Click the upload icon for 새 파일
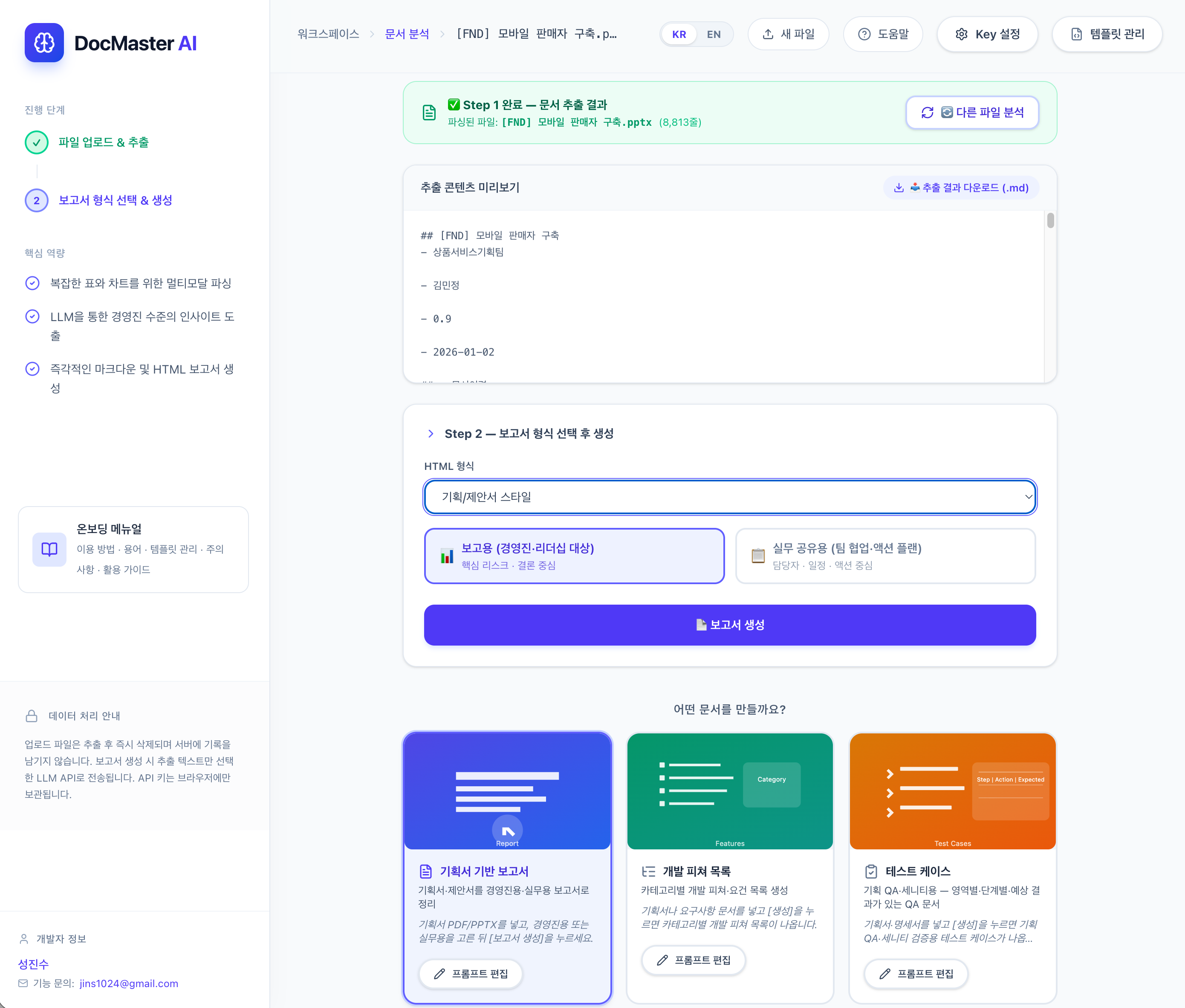 point(768,34)
